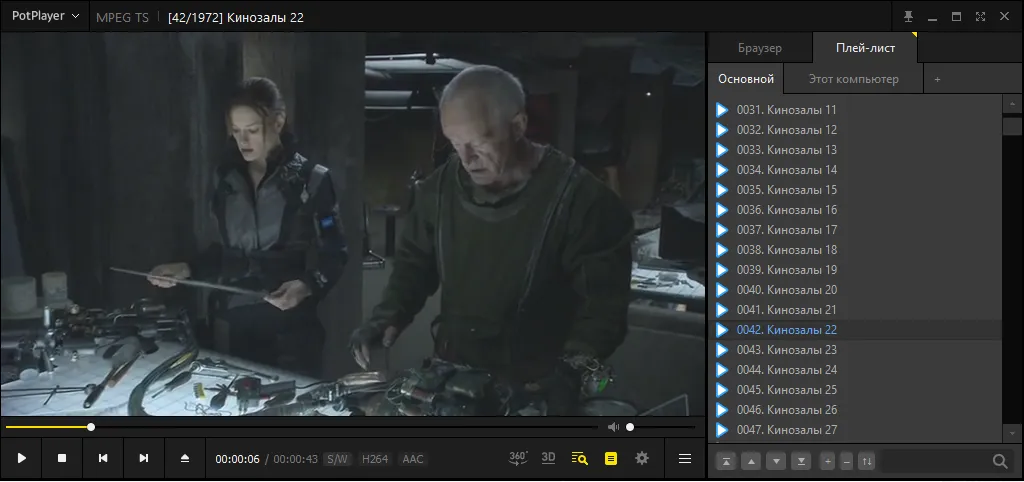
Task: Select playlist item 0043. Кинозалы 23
Action: coord(855,350)
